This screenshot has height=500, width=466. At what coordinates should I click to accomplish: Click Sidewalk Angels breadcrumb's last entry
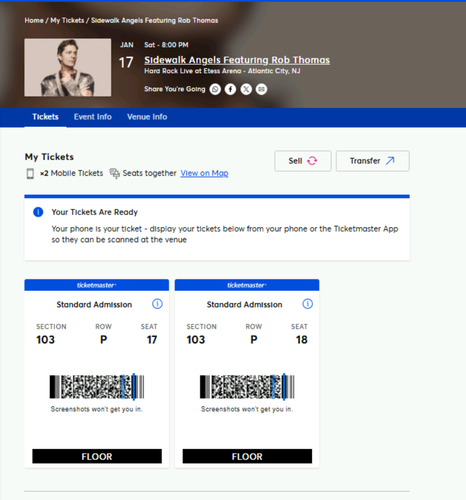pyautogui.click(x=155, y=20)
